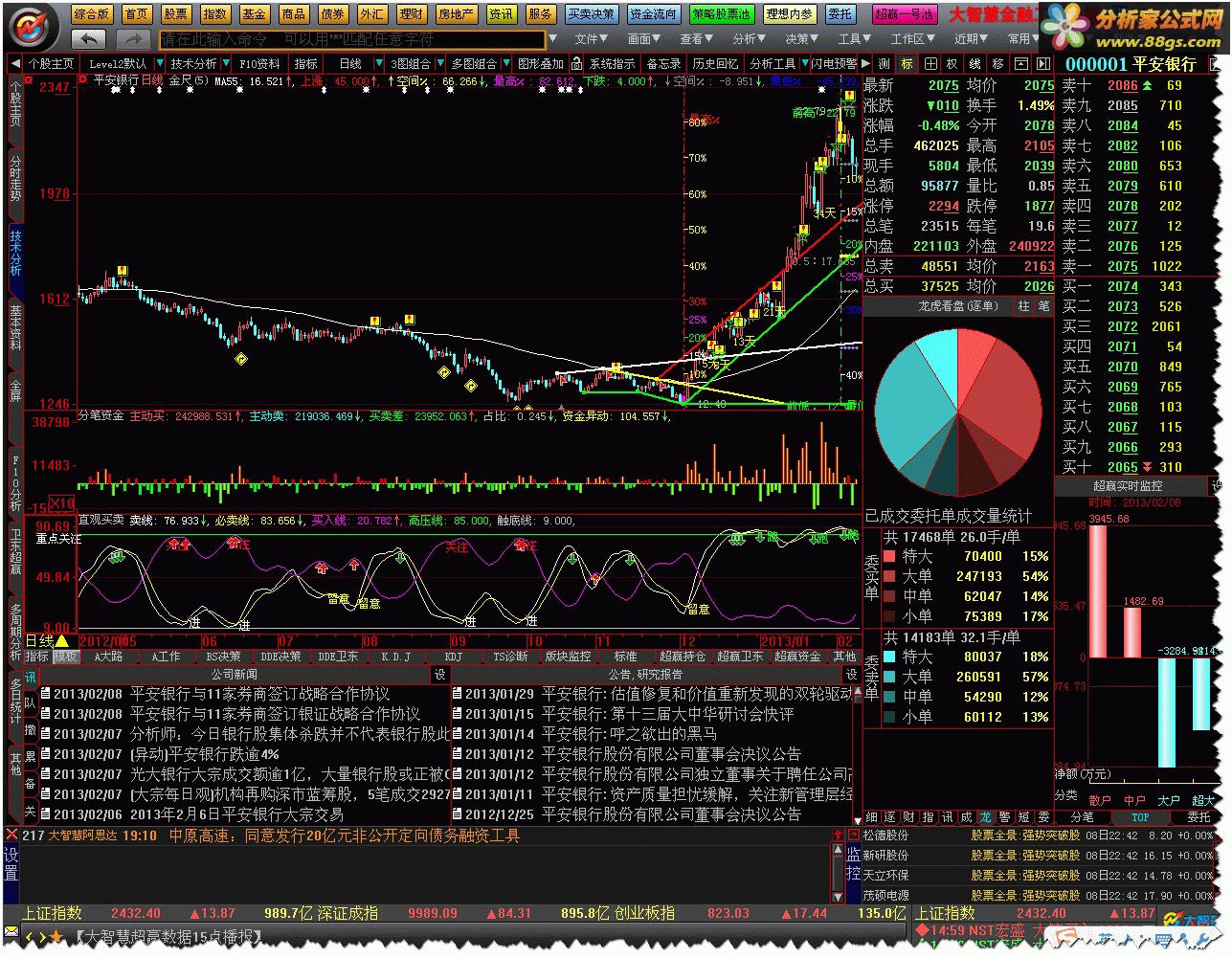The width and height of the screenshot is (1232, 958).
Task: Open the 近期 menu
Action: [971, 39]
